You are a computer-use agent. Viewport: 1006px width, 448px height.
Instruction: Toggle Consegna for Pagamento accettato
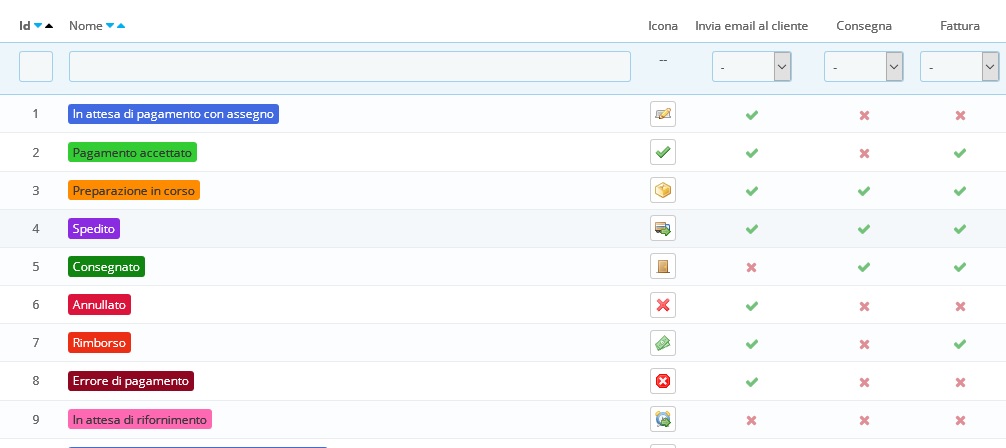pyautogui.click(x=864, y=153)
